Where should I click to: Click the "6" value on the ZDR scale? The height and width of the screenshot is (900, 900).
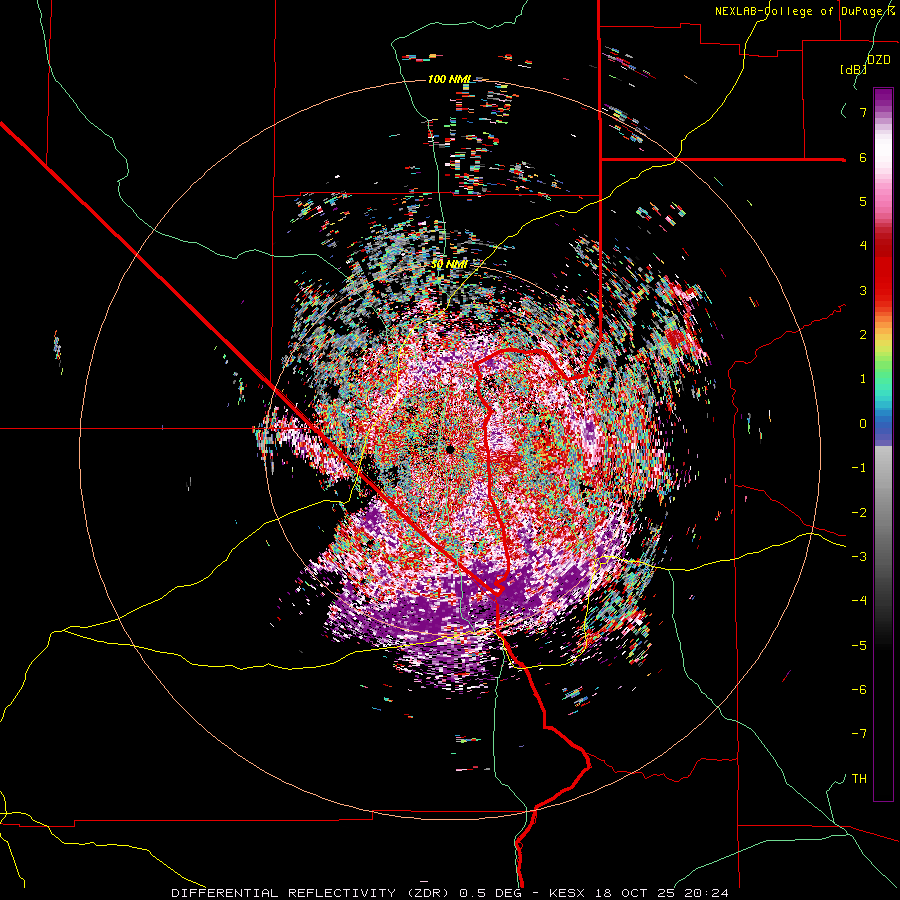pos(863,157)
